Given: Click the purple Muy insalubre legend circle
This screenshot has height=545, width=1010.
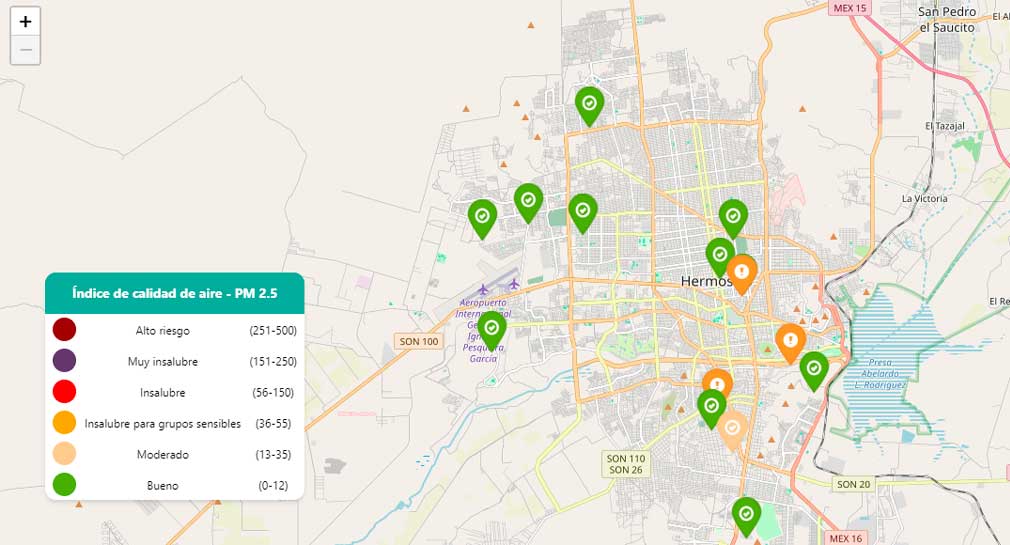Looking at the screenshot, I should [65, 361].
